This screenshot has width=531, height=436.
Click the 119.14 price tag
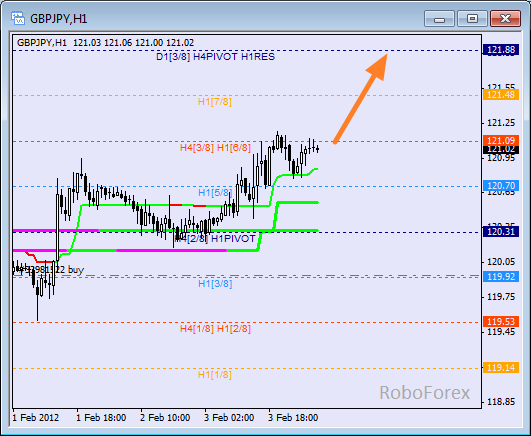click(x=501, y=368)
